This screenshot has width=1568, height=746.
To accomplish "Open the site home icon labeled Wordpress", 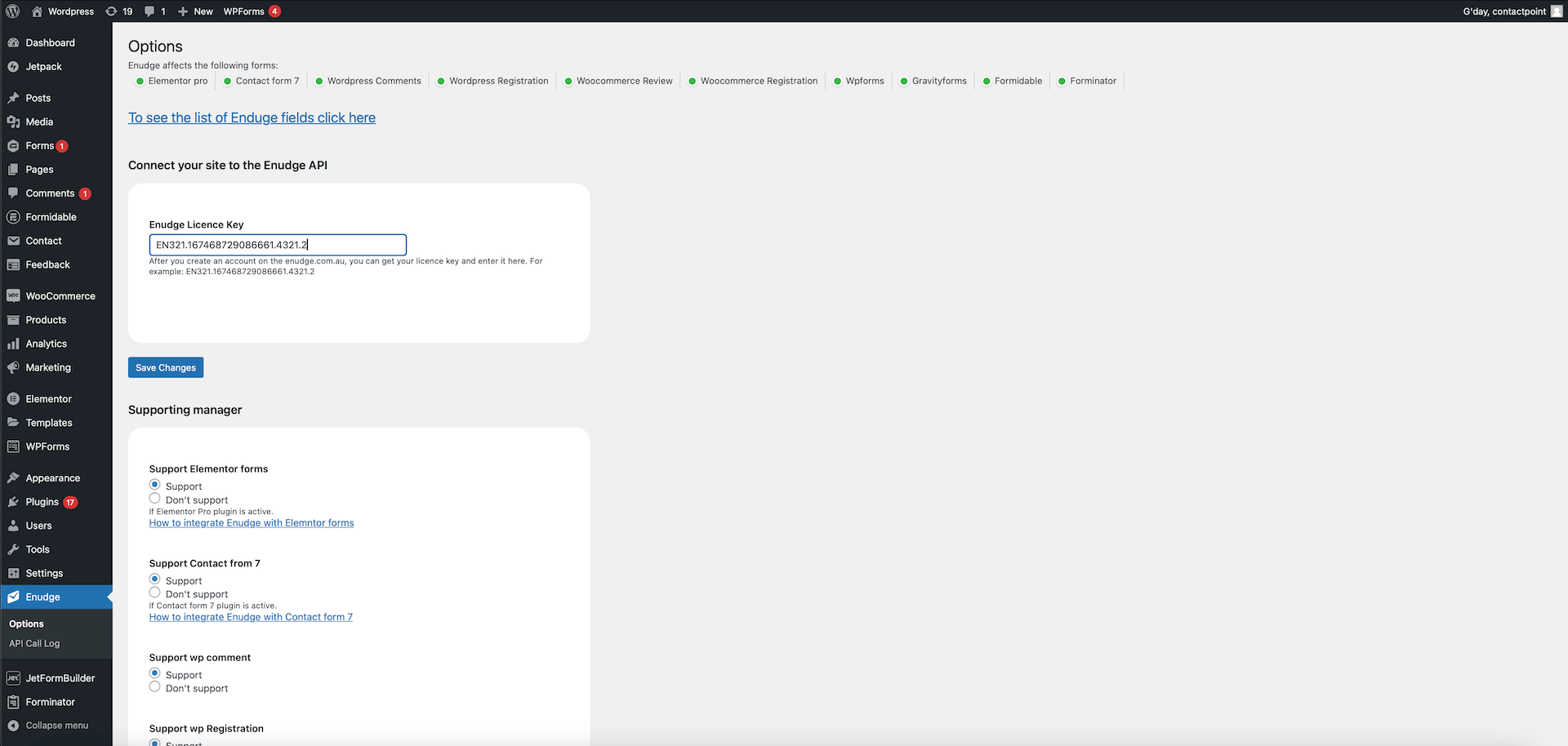I will click(x=37, y=11).
